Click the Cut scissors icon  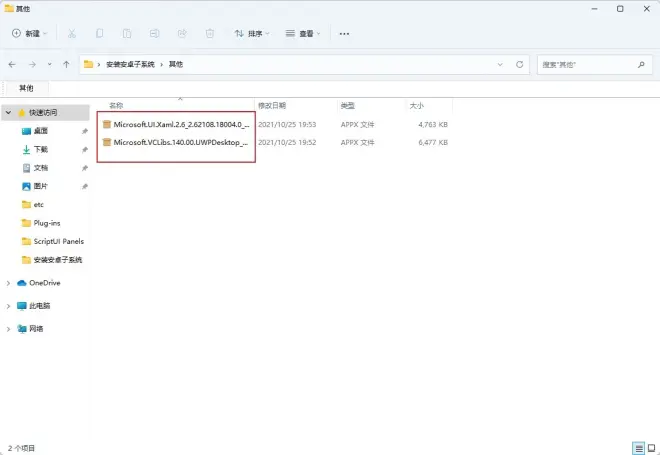pos(72,33)
